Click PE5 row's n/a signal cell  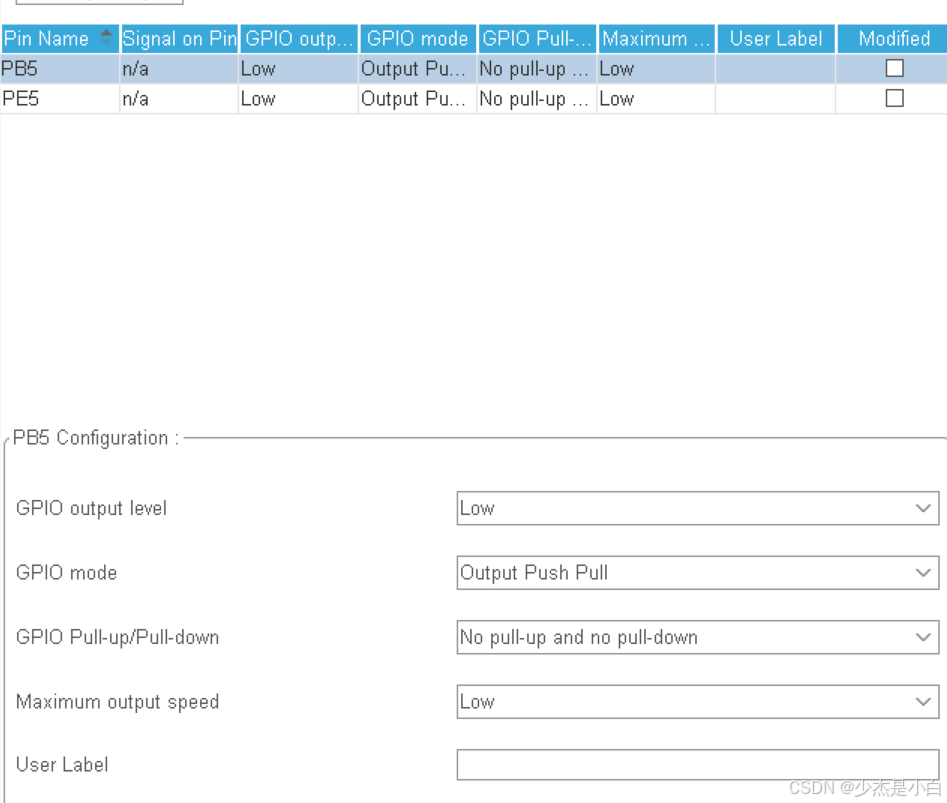(x=179, y=98)
